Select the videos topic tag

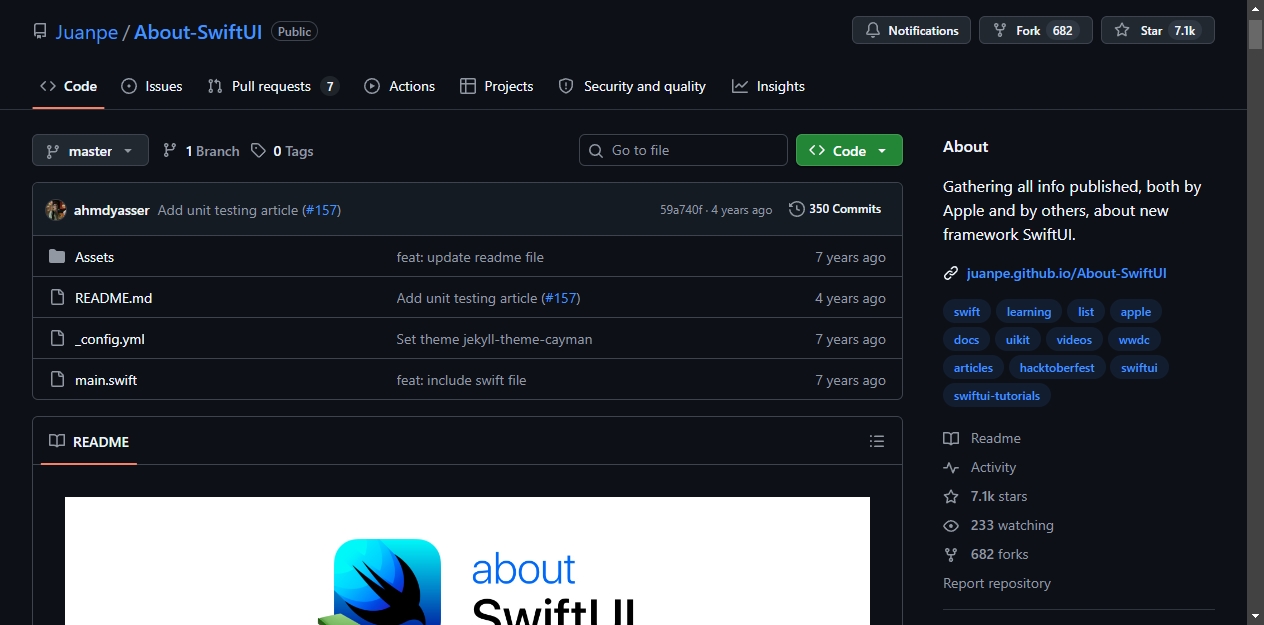click(1075, 340)
